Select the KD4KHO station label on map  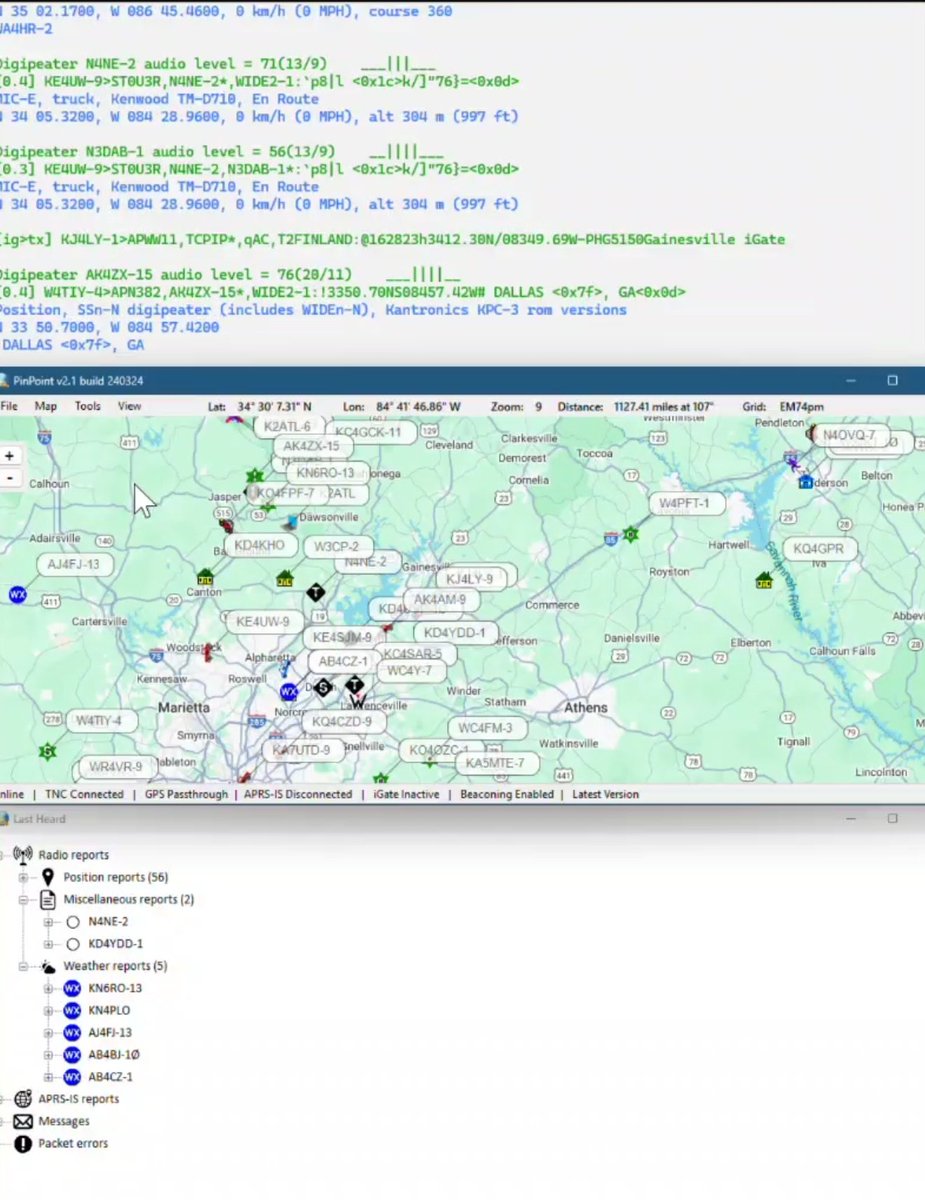(x=261, y=545)
